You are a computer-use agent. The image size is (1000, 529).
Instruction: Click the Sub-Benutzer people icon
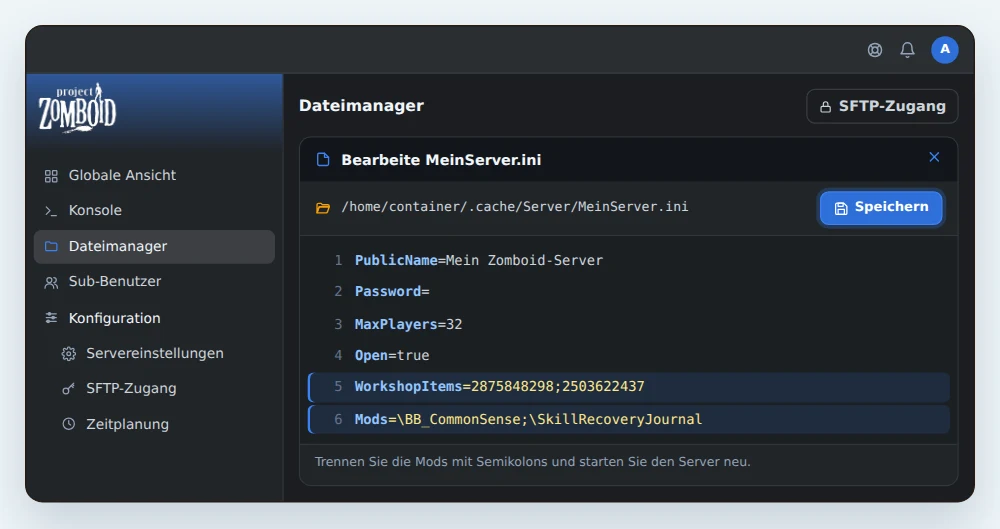pyautogui.click(x=51, y=282)
